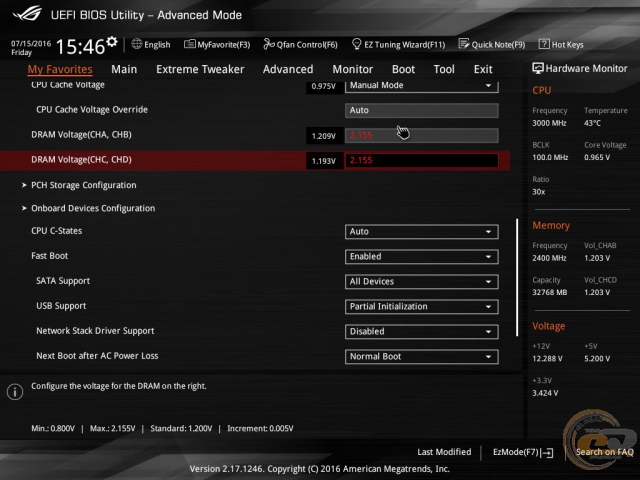The height and width of the screenshot is (480, 640).
Task: Click the 1.209V DRAM CHA/CHB reading
Action: coord(324,136)
